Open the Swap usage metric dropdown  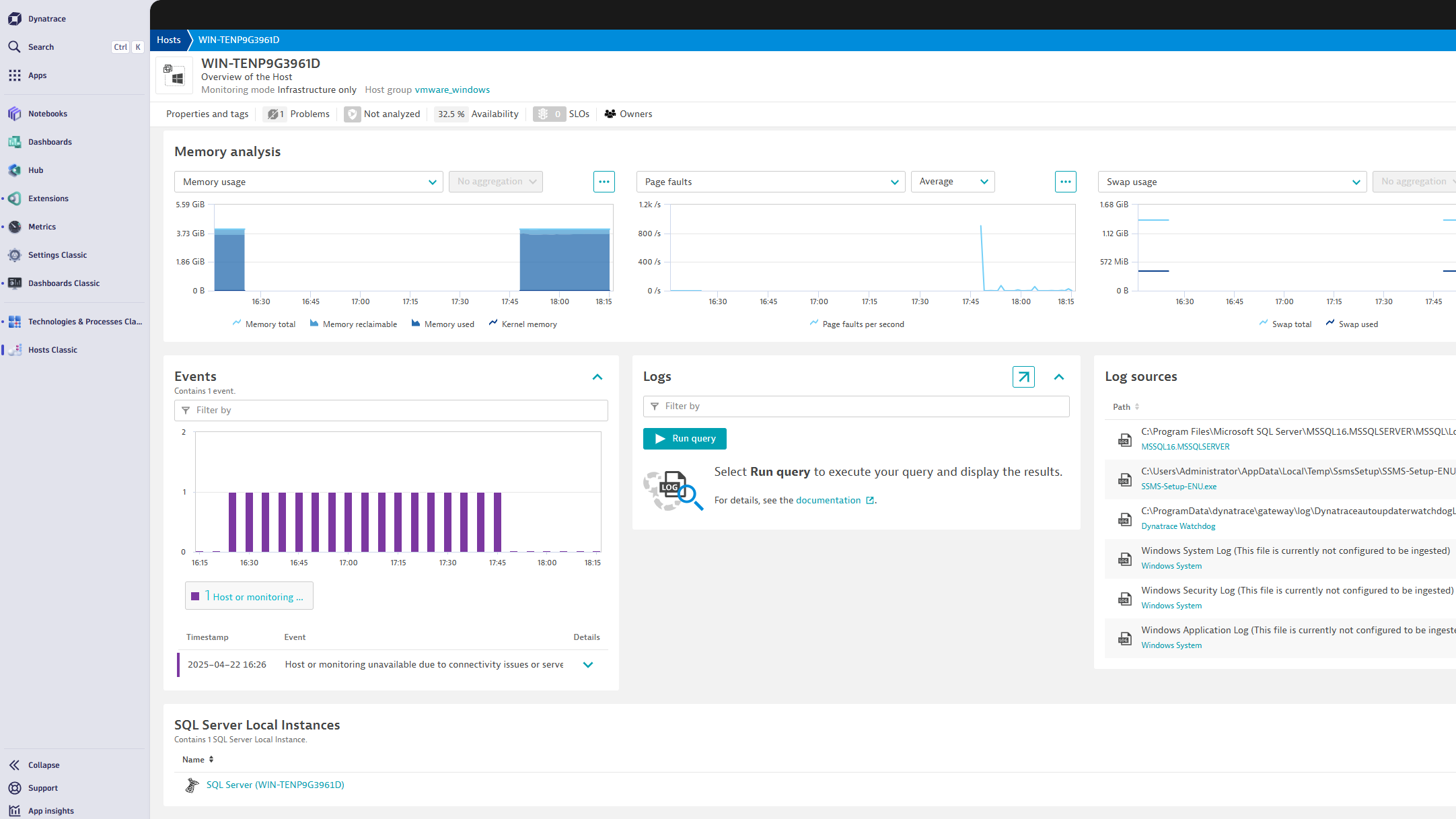tap(1233, 182)
